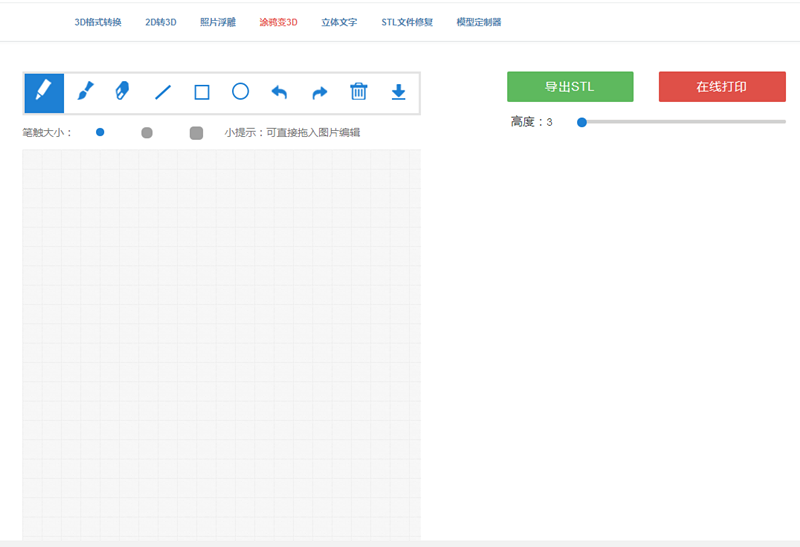This screenshot has width=800, height=547.
Task: Select the straight line tool
Action: pos(163,92)
